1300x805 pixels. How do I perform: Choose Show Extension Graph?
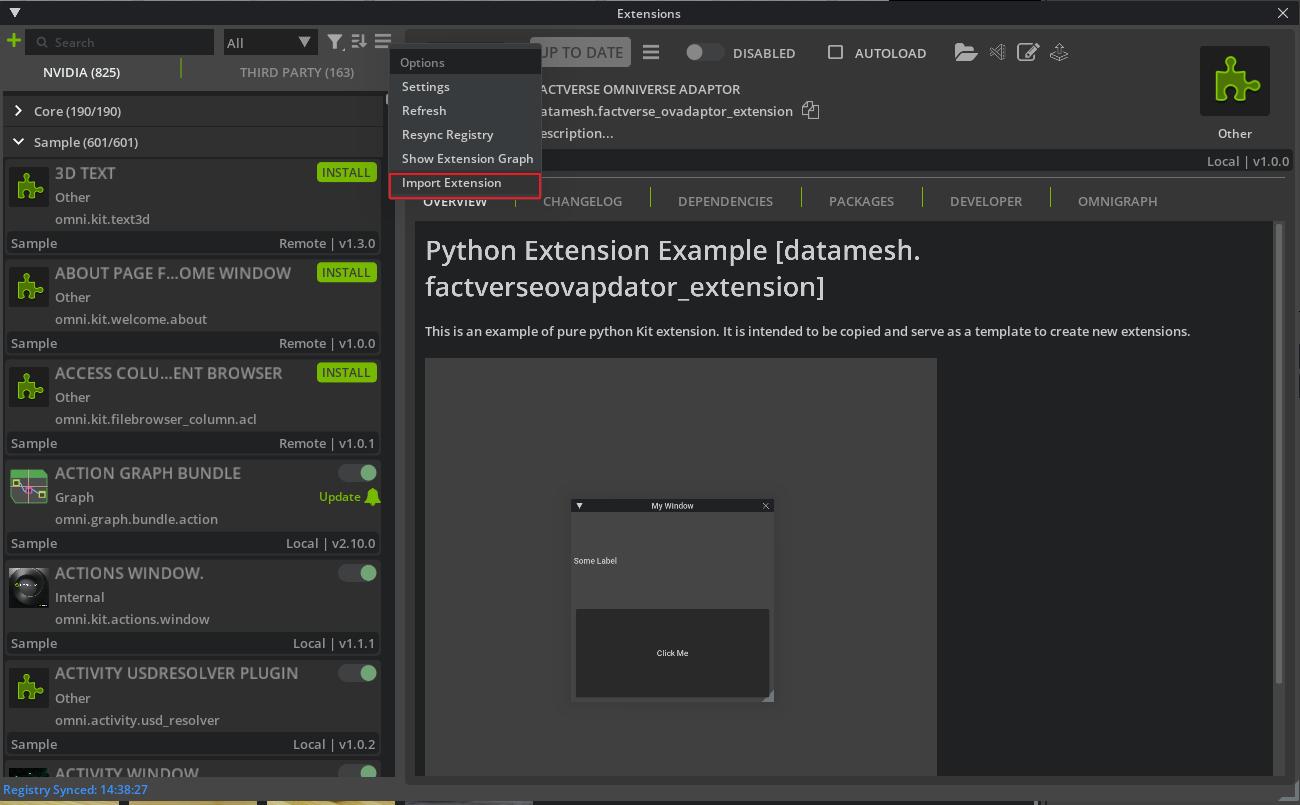click(465, 159)
